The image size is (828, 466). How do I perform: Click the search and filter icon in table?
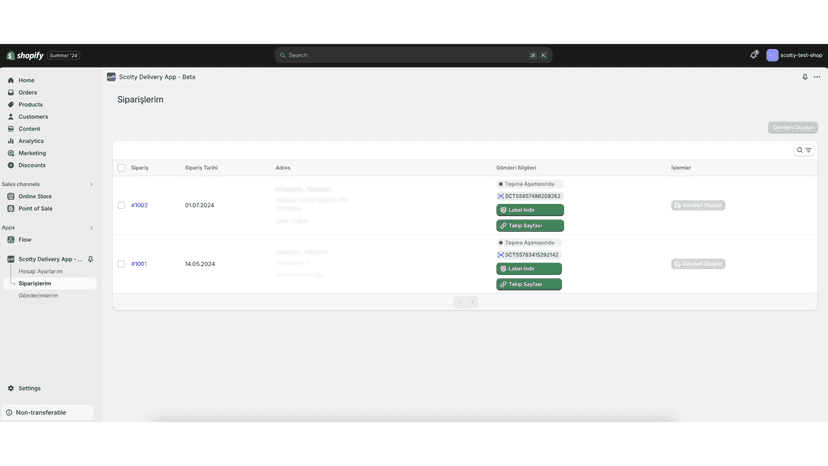click(804, 150)
